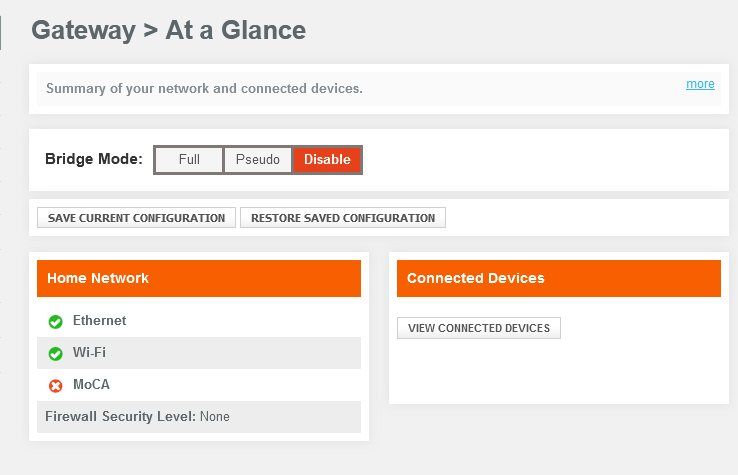Open View Connected Devices
The width and height of the screenshot is (738, 475).
click(479, 328)
